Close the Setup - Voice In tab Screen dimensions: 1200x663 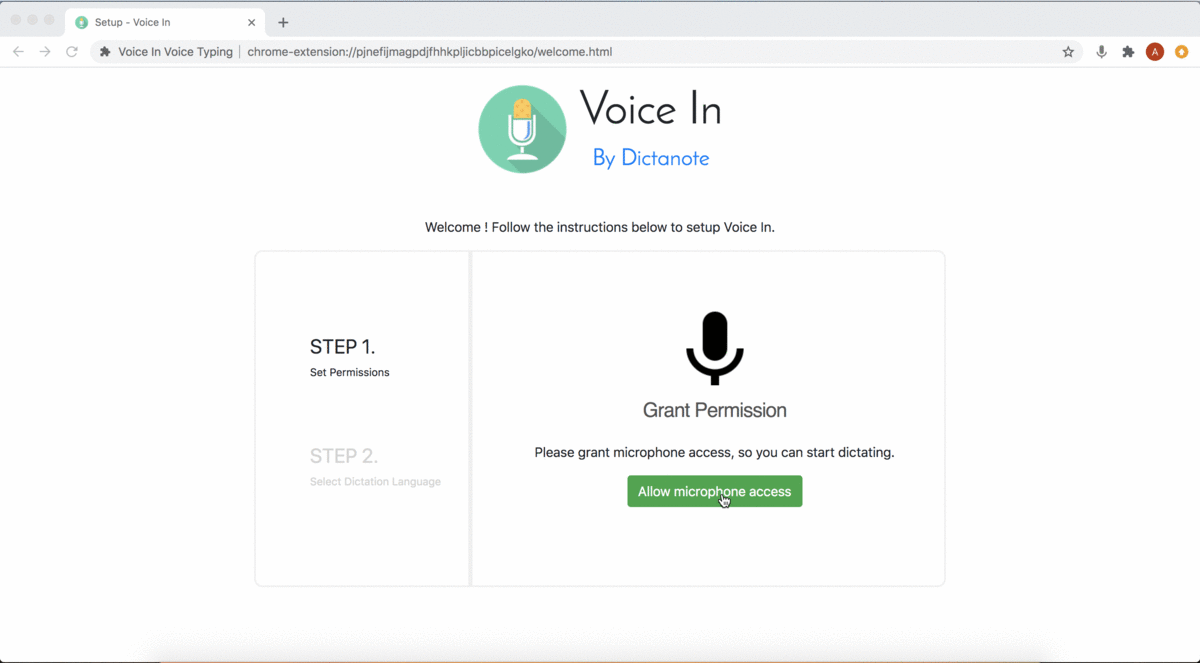(252, 22)
